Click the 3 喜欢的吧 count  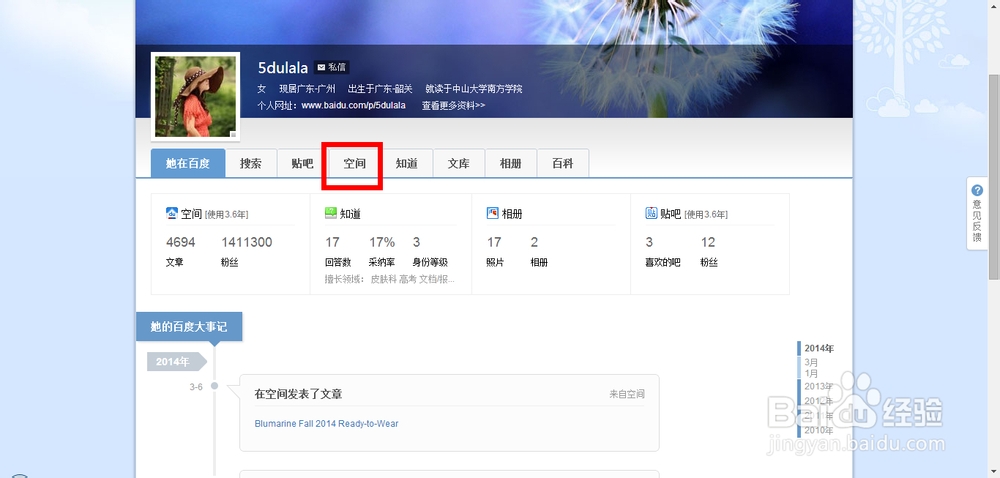(649, 242)
